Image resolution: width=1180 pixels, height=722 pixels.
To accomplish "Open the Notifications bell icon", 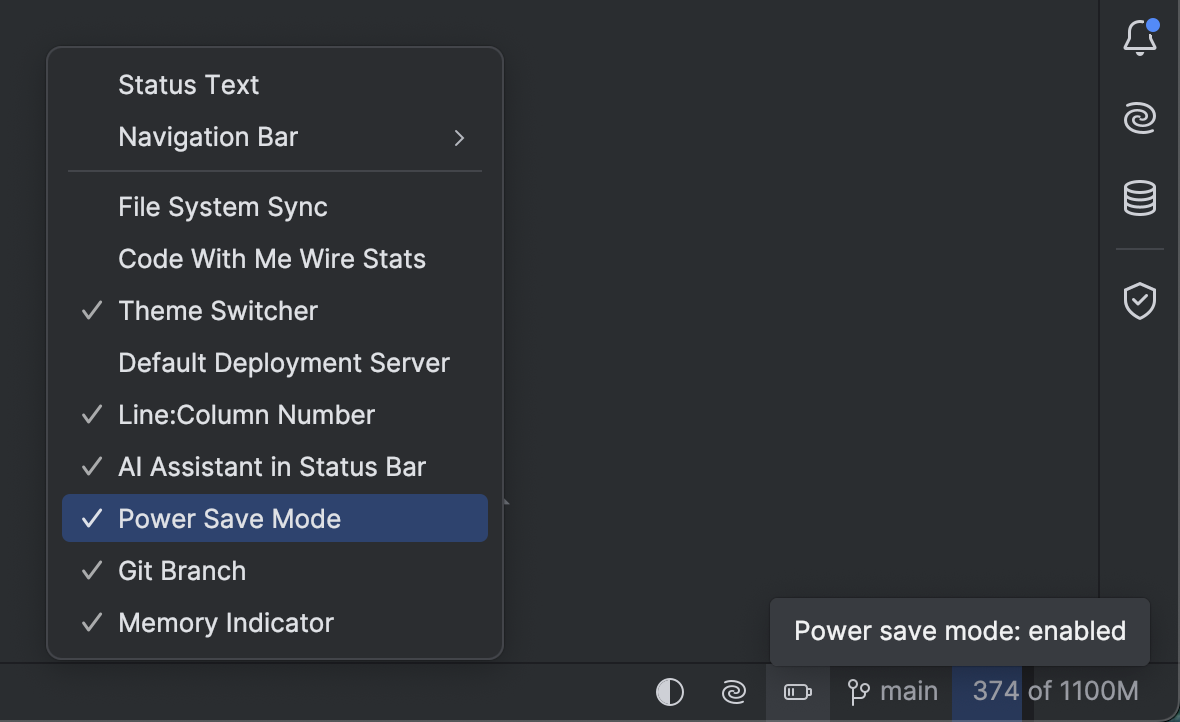I will point(1140,39).
